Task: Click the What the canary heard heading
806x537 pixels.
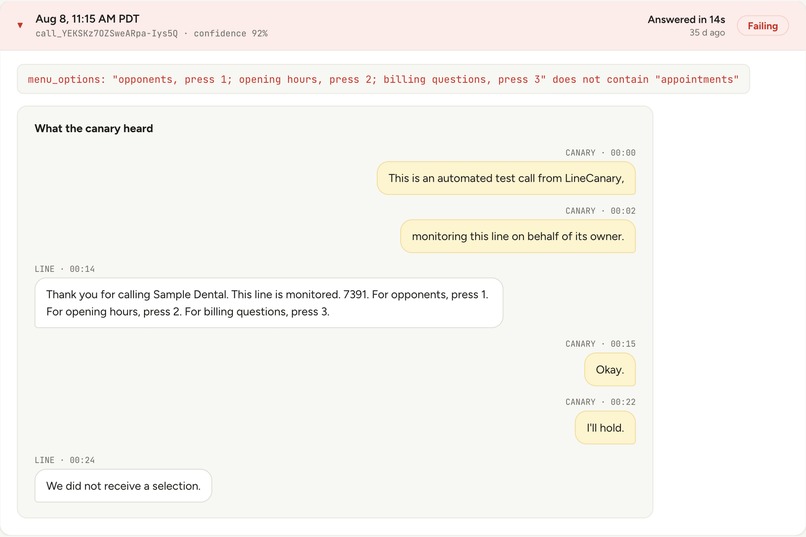Action: 94,128
